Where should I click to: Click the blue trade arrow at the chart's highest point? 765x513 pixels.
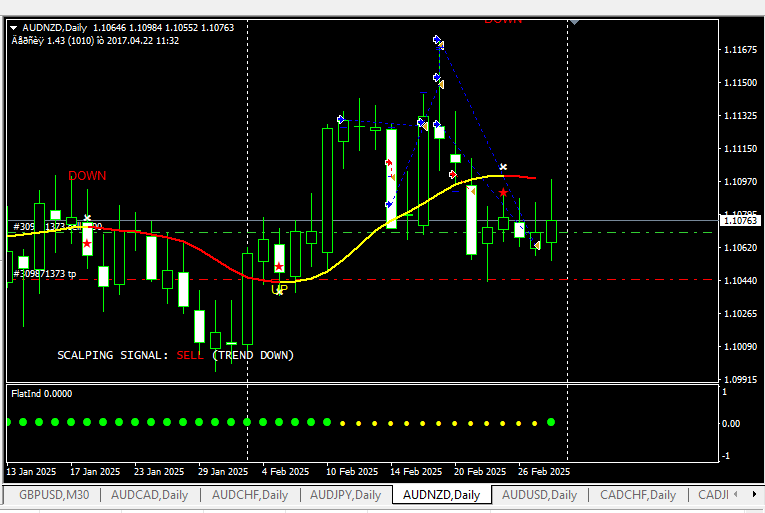click(437, 40)
